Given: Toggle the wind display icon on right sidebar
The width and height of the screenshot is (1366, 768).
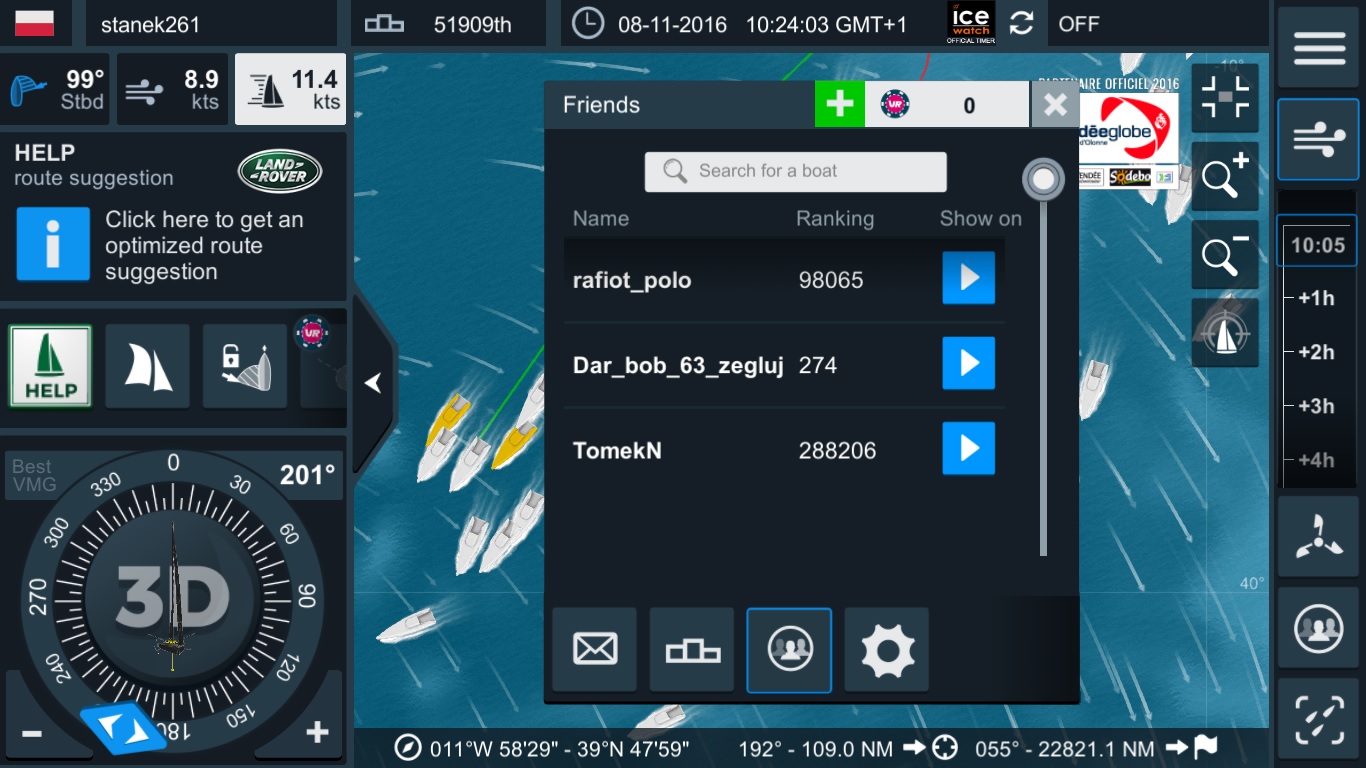Looking at the screenshot, I should coord(1319,139).
